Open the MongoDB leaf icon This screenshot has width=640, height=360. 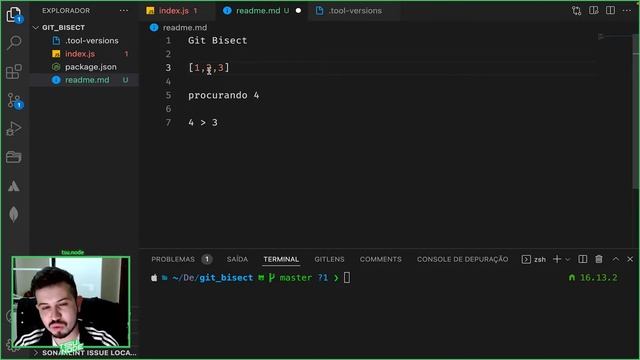(14, 214)
